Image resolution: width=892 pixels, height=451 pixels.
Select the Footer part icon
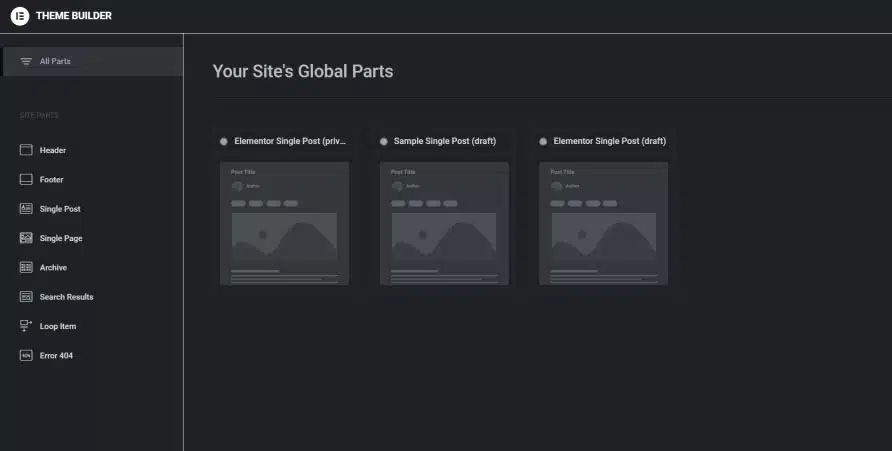pyautogui.click(x=26, y=179)
